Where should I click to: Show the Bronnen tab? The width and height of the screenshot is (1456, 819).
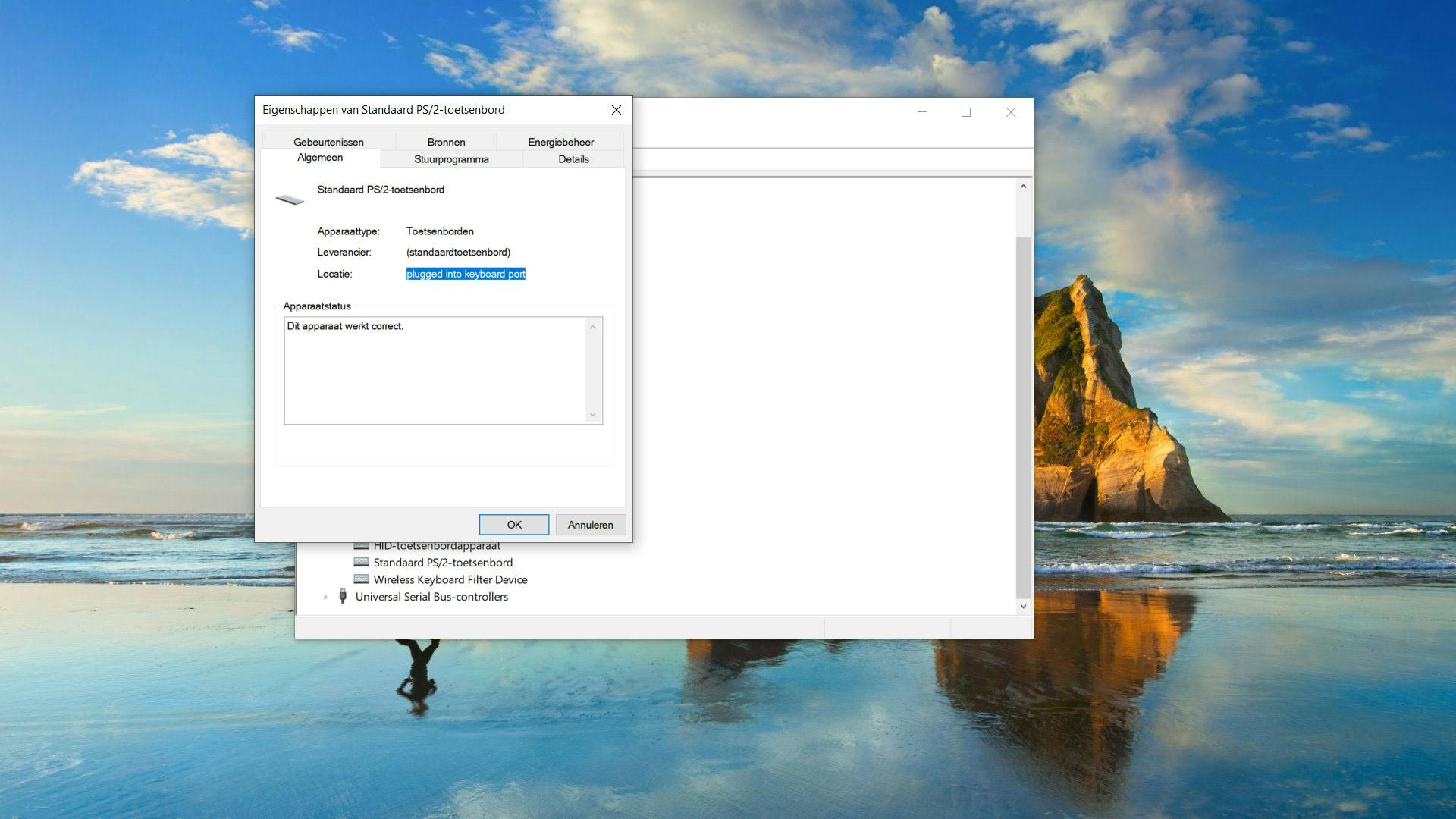click(x=446, y=142)
